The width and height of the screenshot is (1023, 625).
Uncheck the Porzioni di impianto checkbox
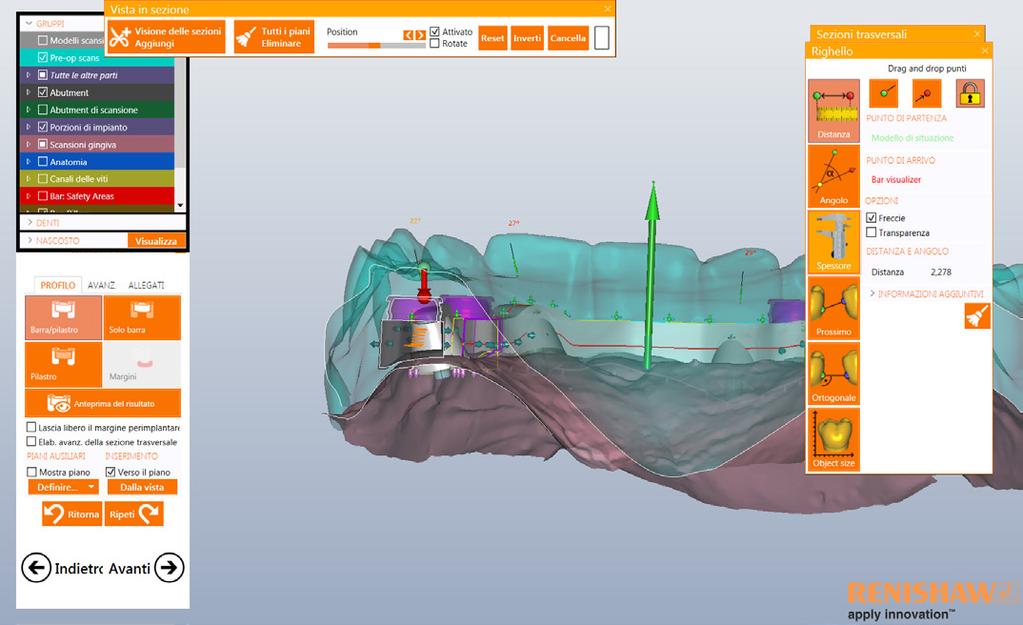point(43,127)
